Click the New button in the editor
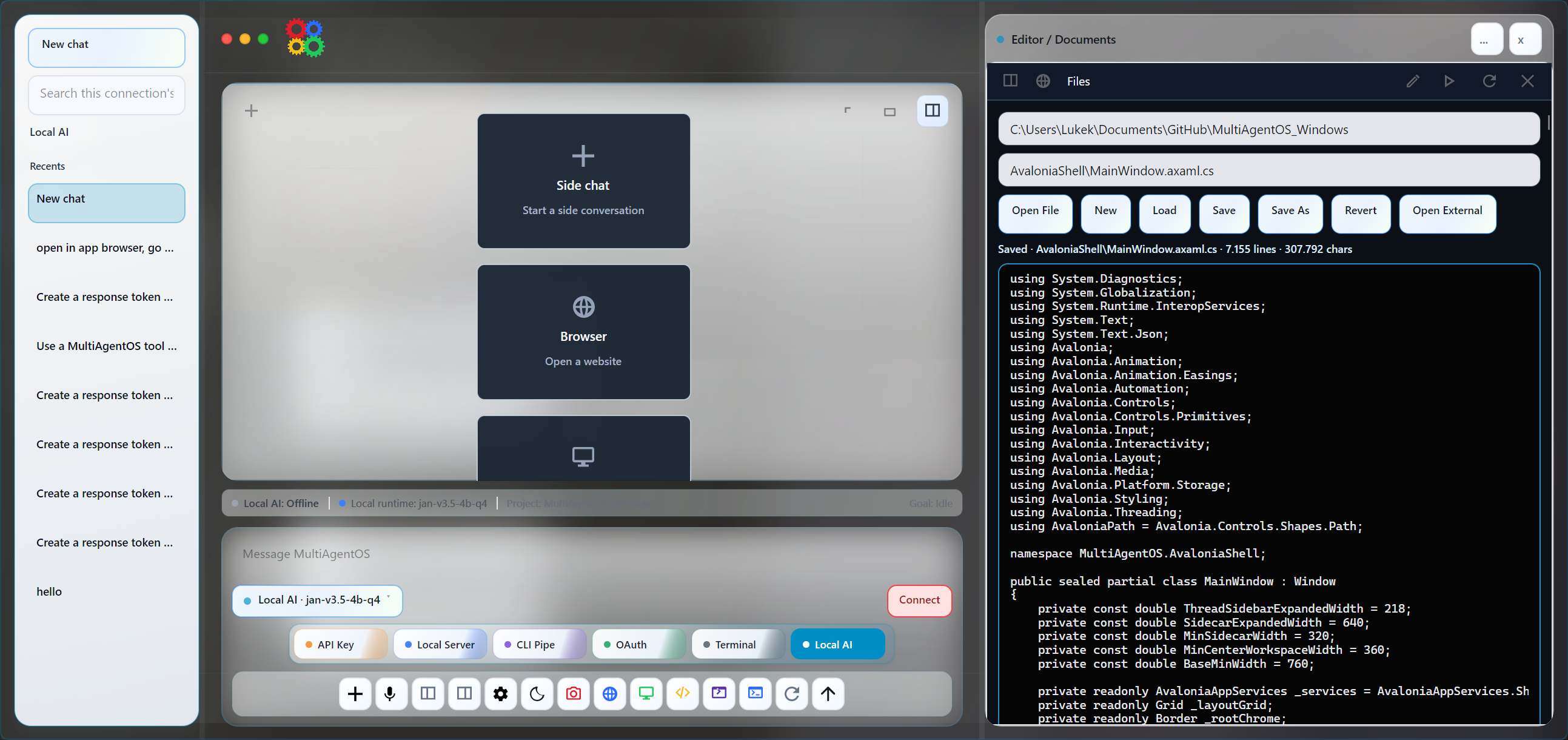The width and height of the screenshot is (1568, 740). click(x=1105, y=214)
